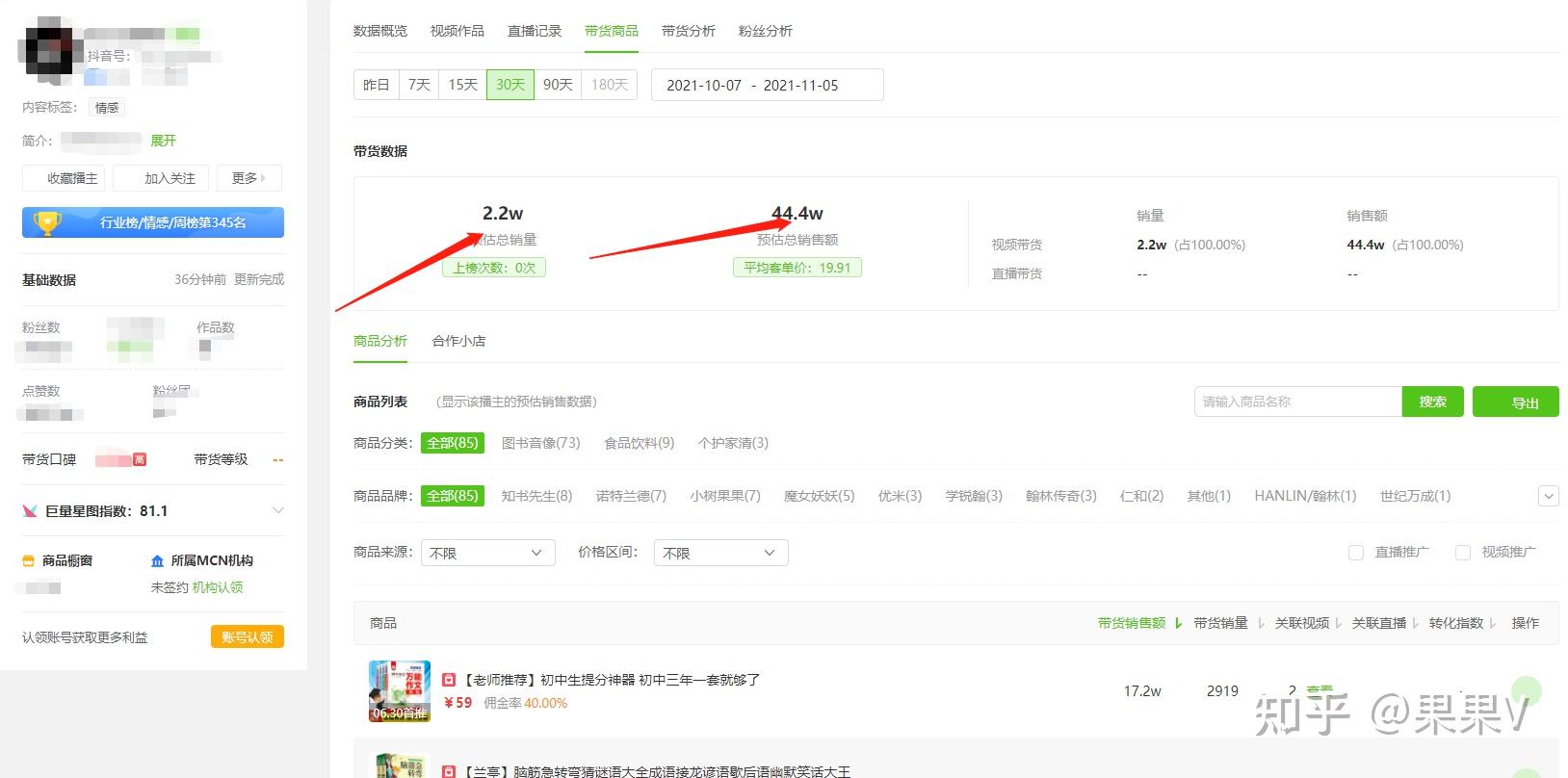Viewport: 1568px width, 778px height.
Task: Open the 更多 actions dropdown
Action: pos(248,178)
